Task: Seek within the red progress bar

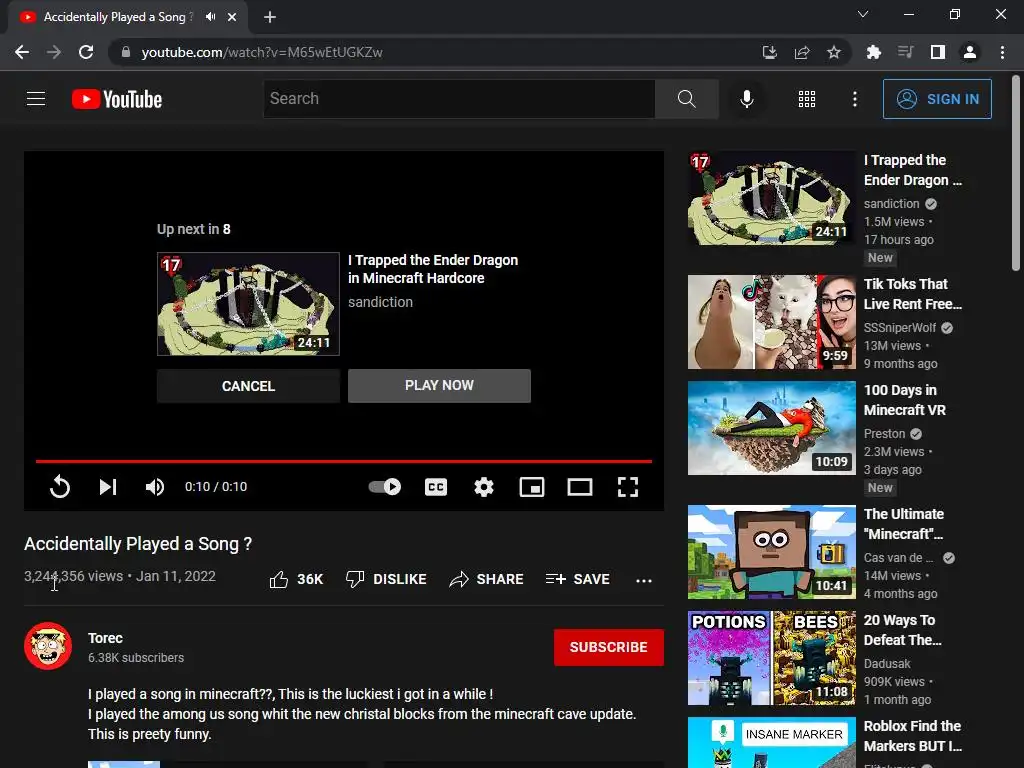Action: click(x=344, y=461)
